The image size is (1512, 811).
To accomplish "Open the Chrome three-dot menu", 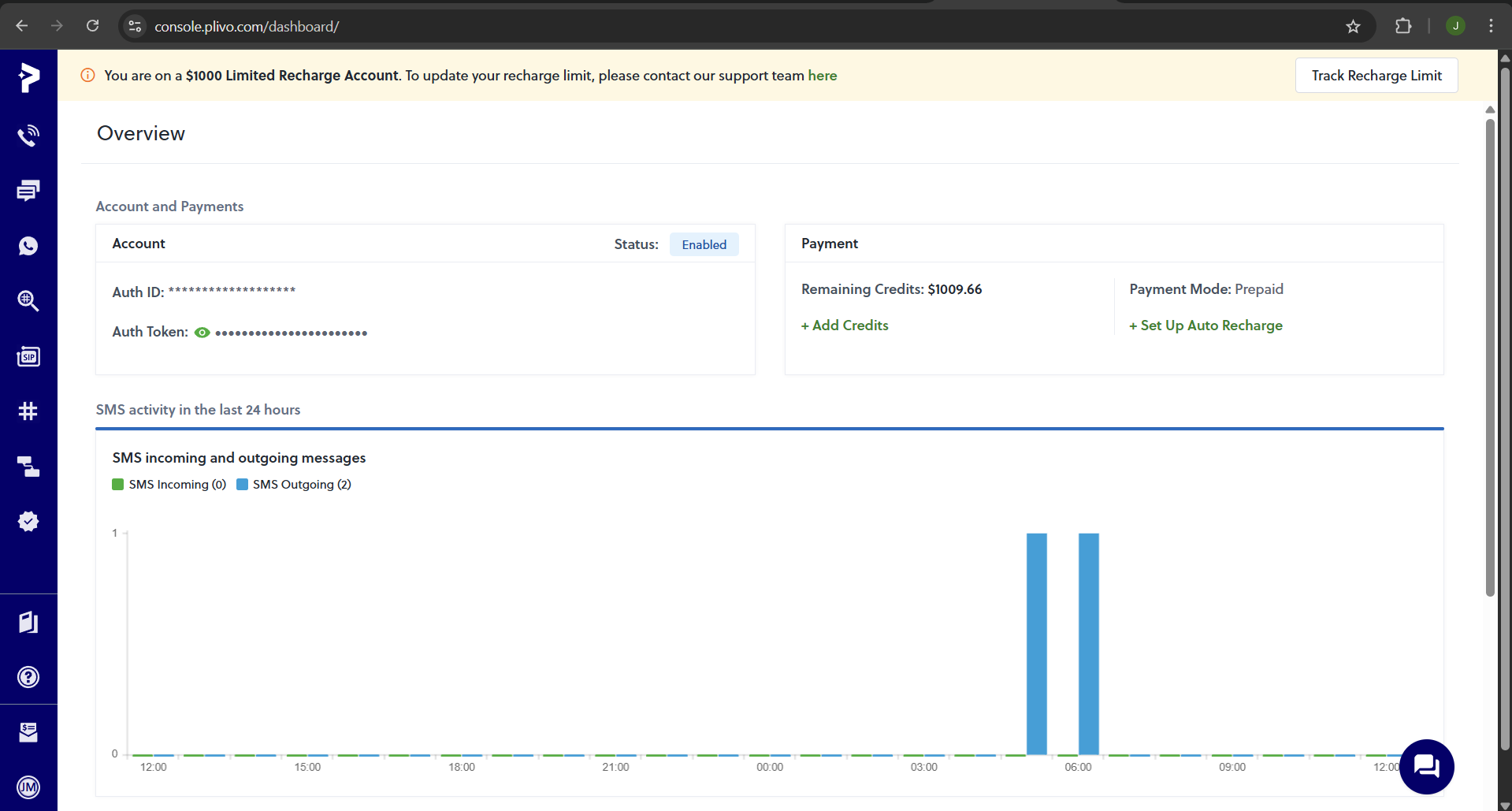I will (x=1491, y=26).
